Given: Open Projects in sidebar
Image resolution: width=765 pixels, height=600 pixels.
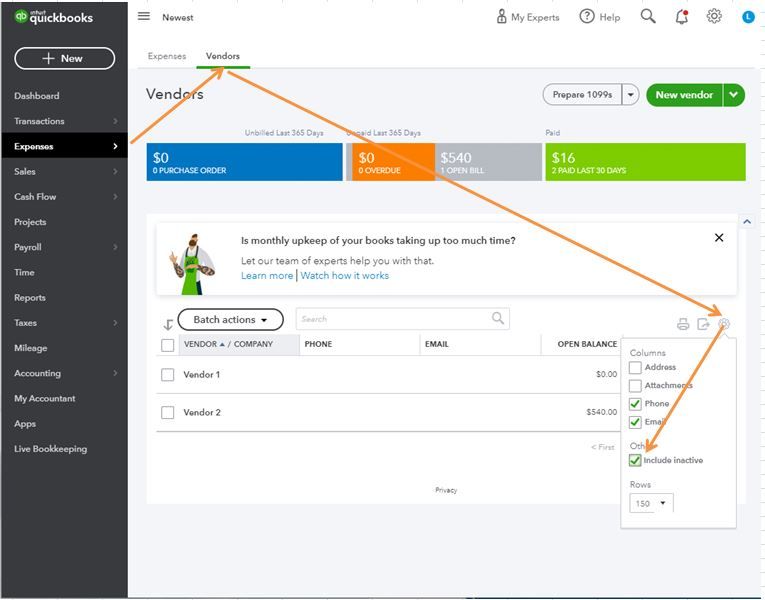Looking at the screenshot, I should [x=30, y=222].
